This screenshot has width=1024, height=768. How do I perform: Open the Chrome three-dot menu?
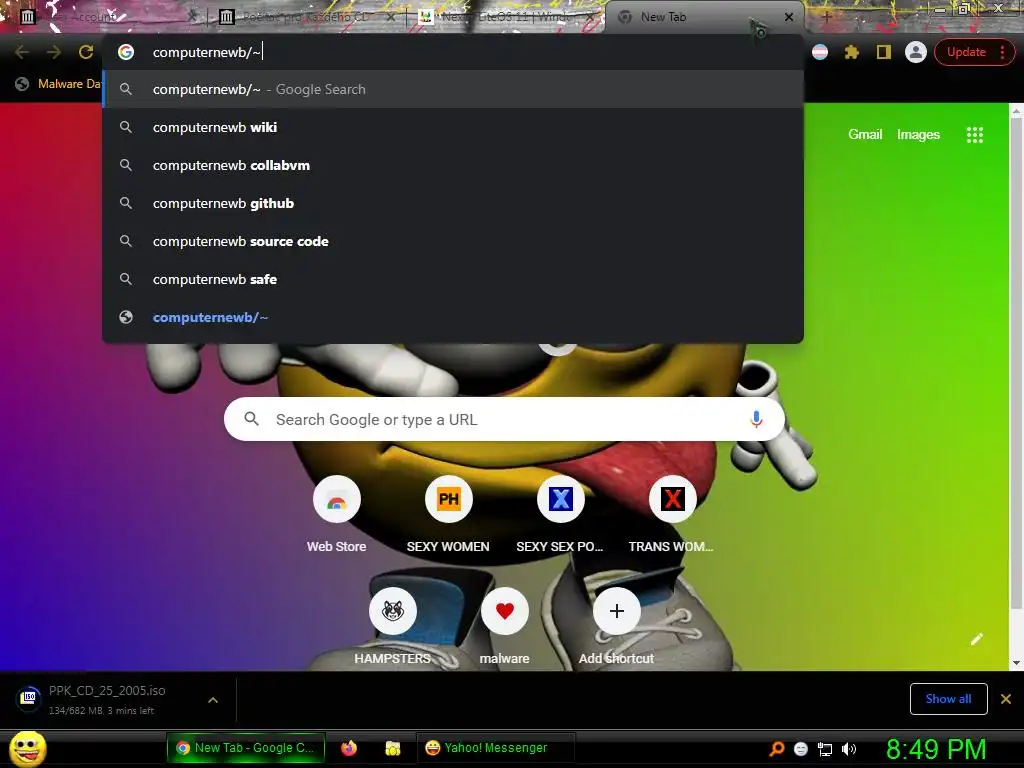pyautogui.click(x=1002, y=52)
